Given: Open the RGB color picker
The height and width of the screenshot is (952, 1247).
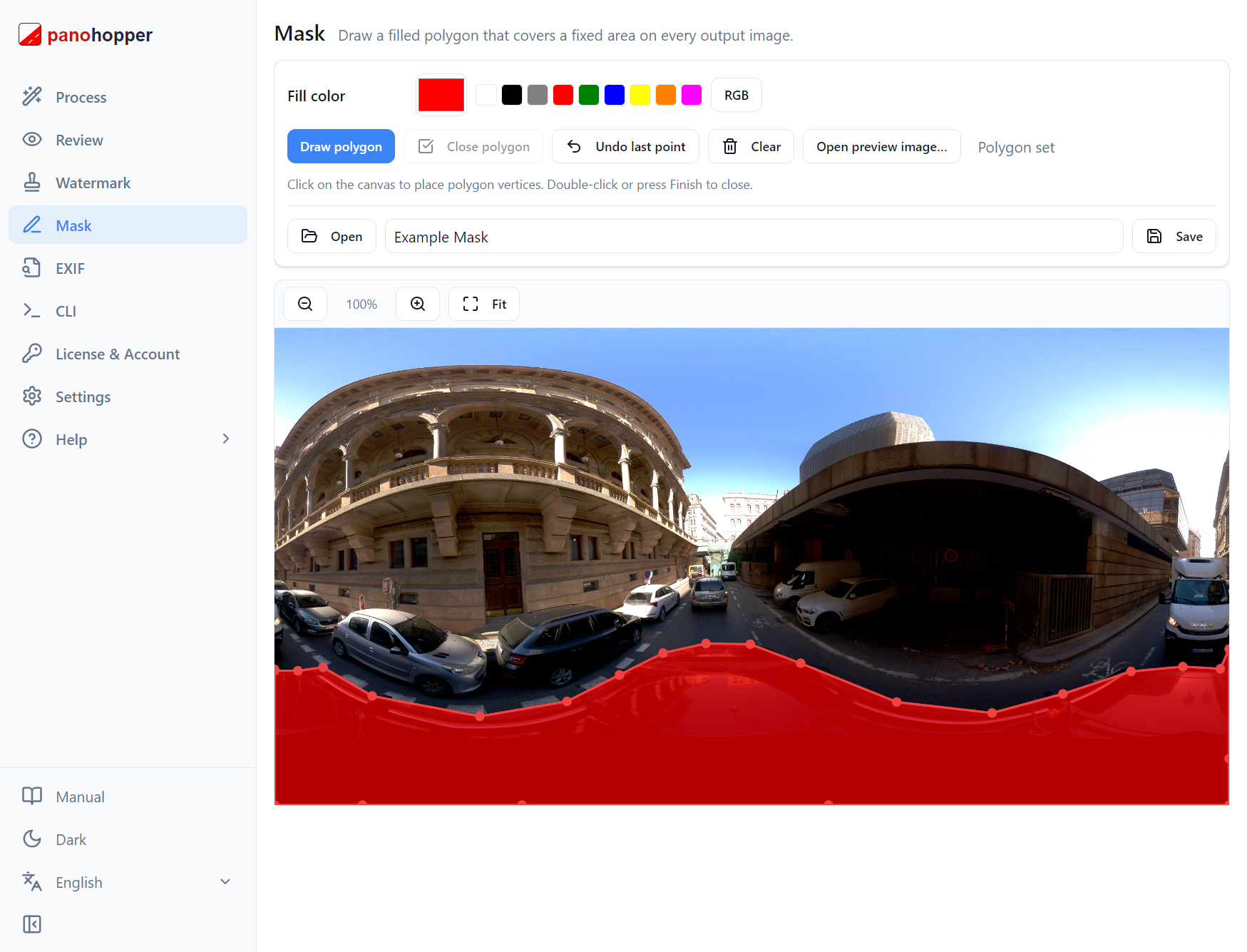Looking at the screenshot, I should pos(737,95).
